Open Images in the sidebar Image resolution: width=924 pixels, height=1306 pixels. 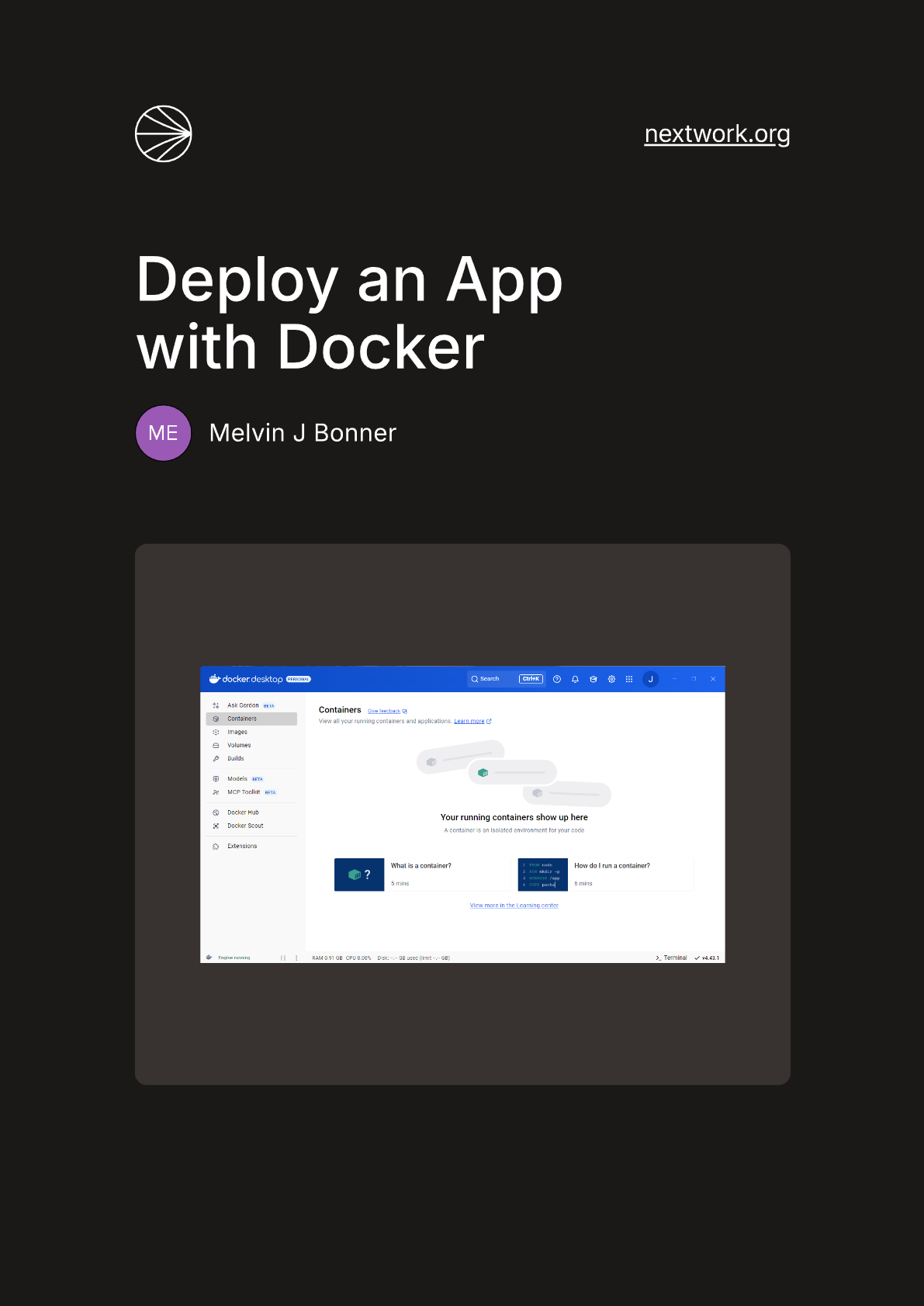[251, 732]
